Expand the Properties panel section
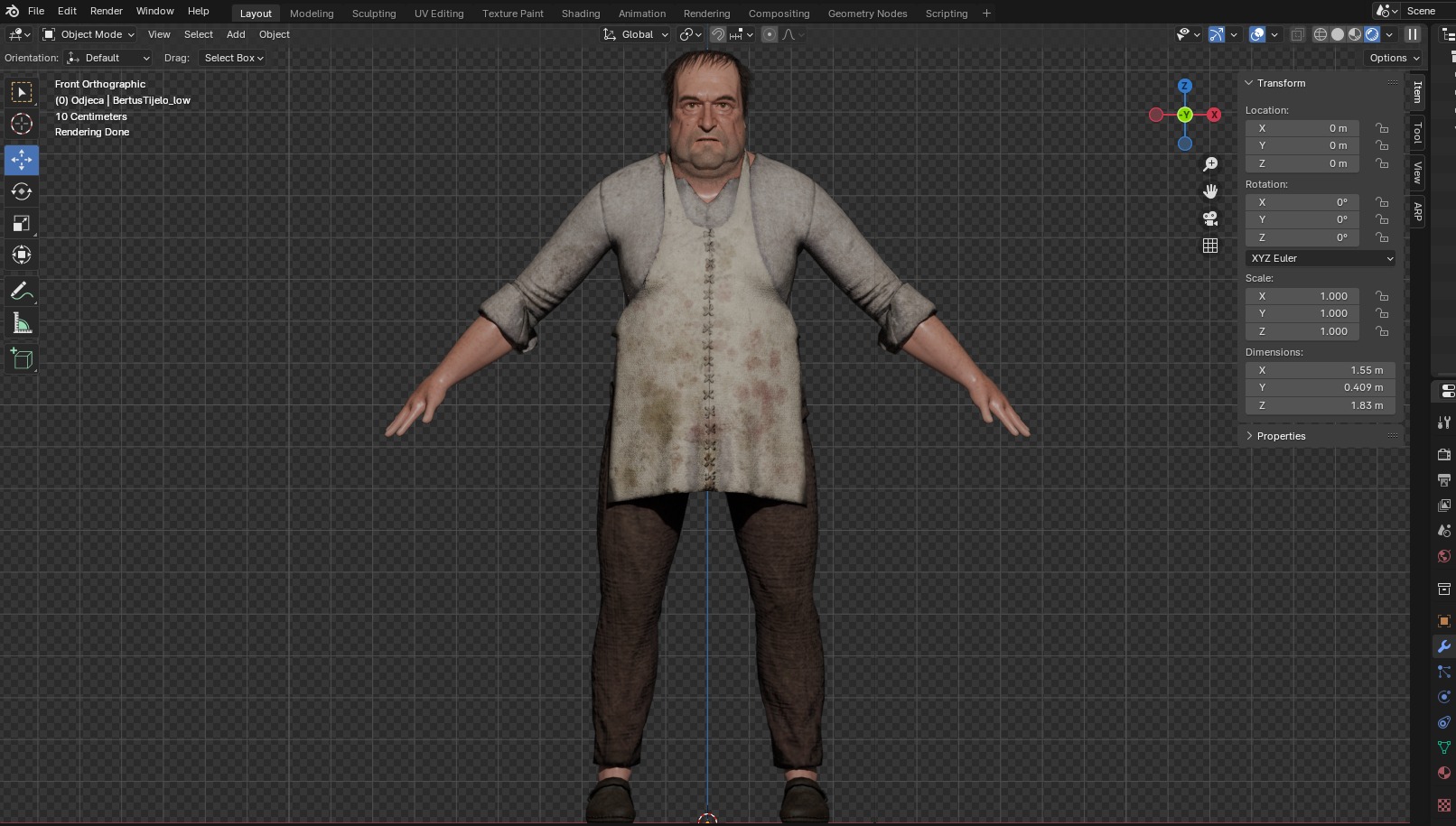This screenshot has width=1456, height=826. [1281, 436]
